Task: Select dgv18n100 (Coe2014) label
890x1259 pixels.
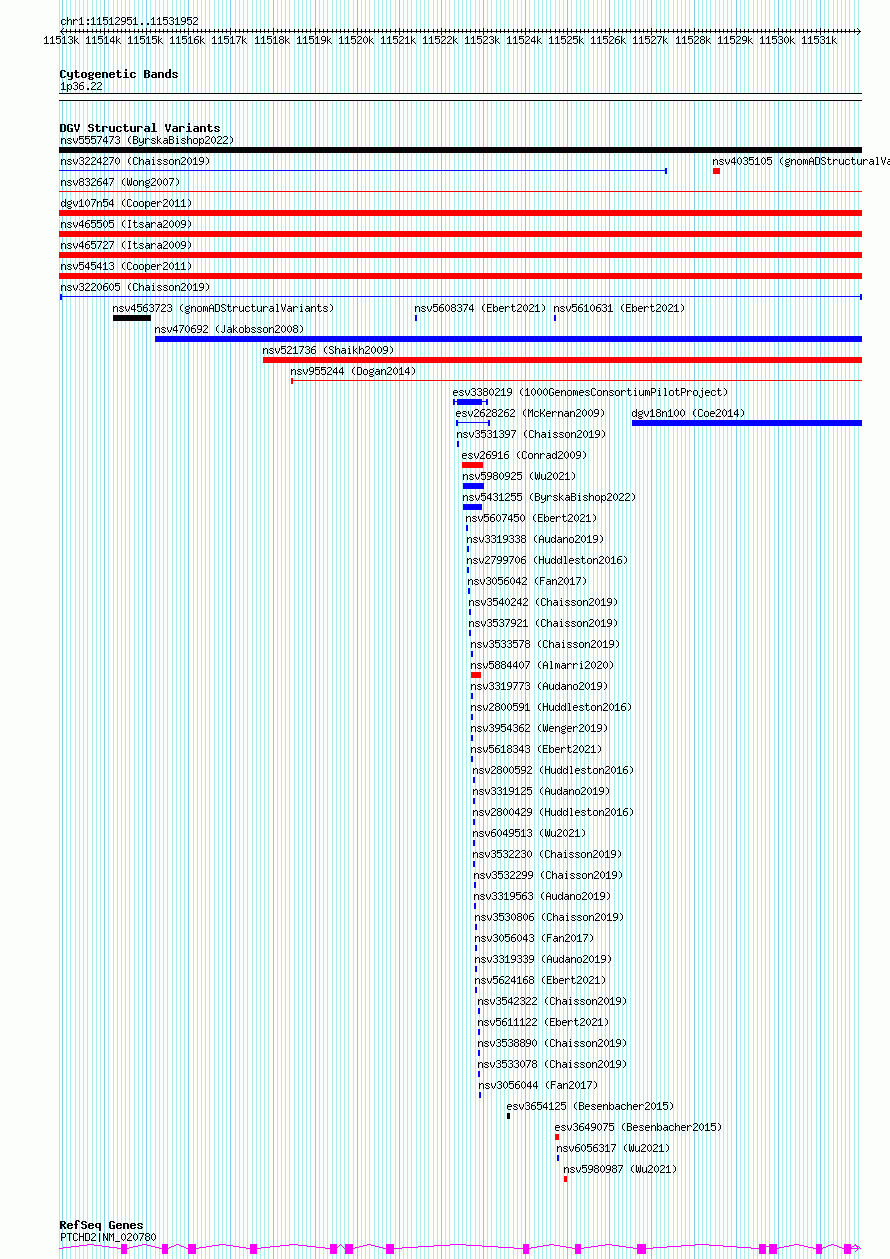Action: [x=688, y=413]
